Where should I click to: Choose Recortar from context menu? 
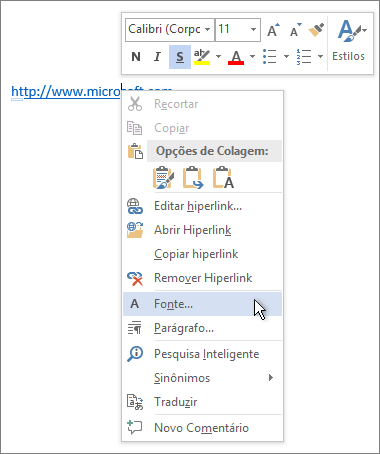(202, 104)
